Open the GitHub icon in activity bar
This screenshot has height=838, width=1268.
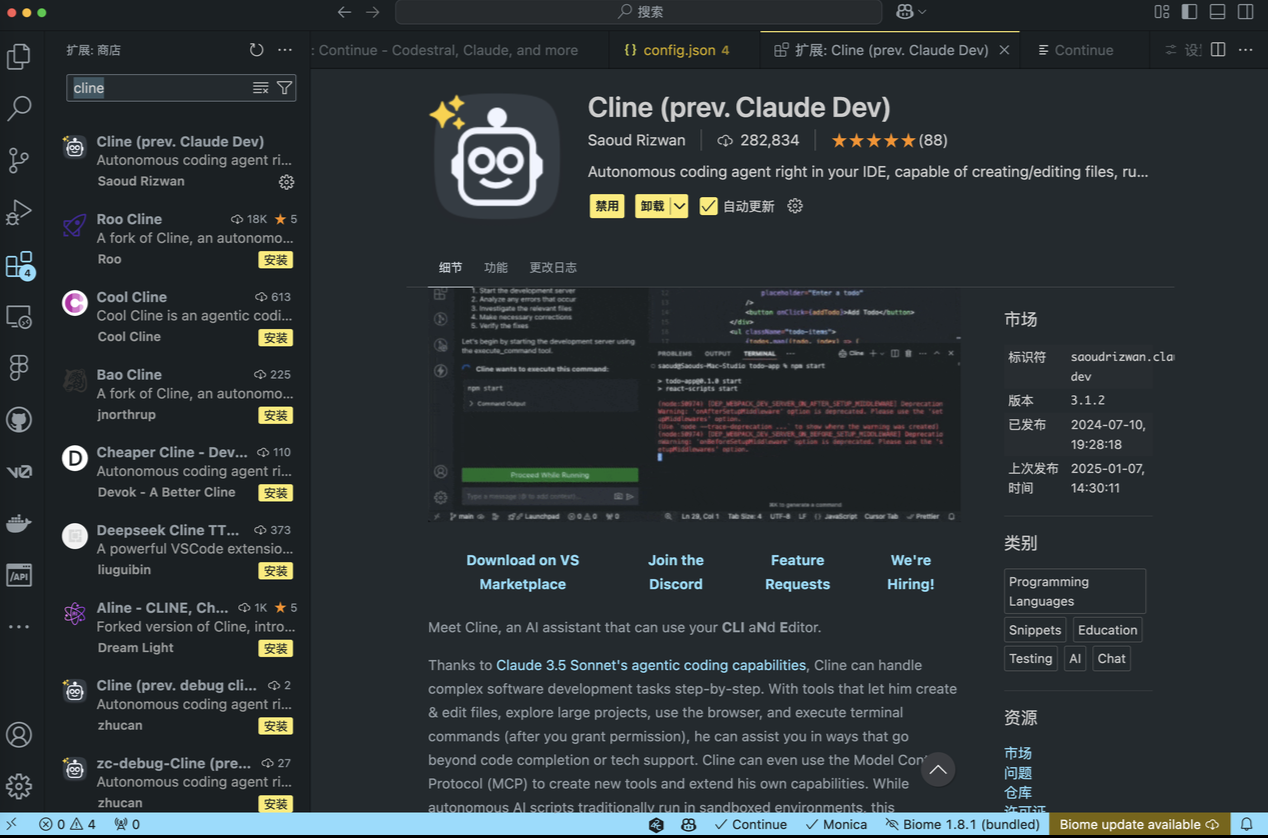(x=19, y=420)
